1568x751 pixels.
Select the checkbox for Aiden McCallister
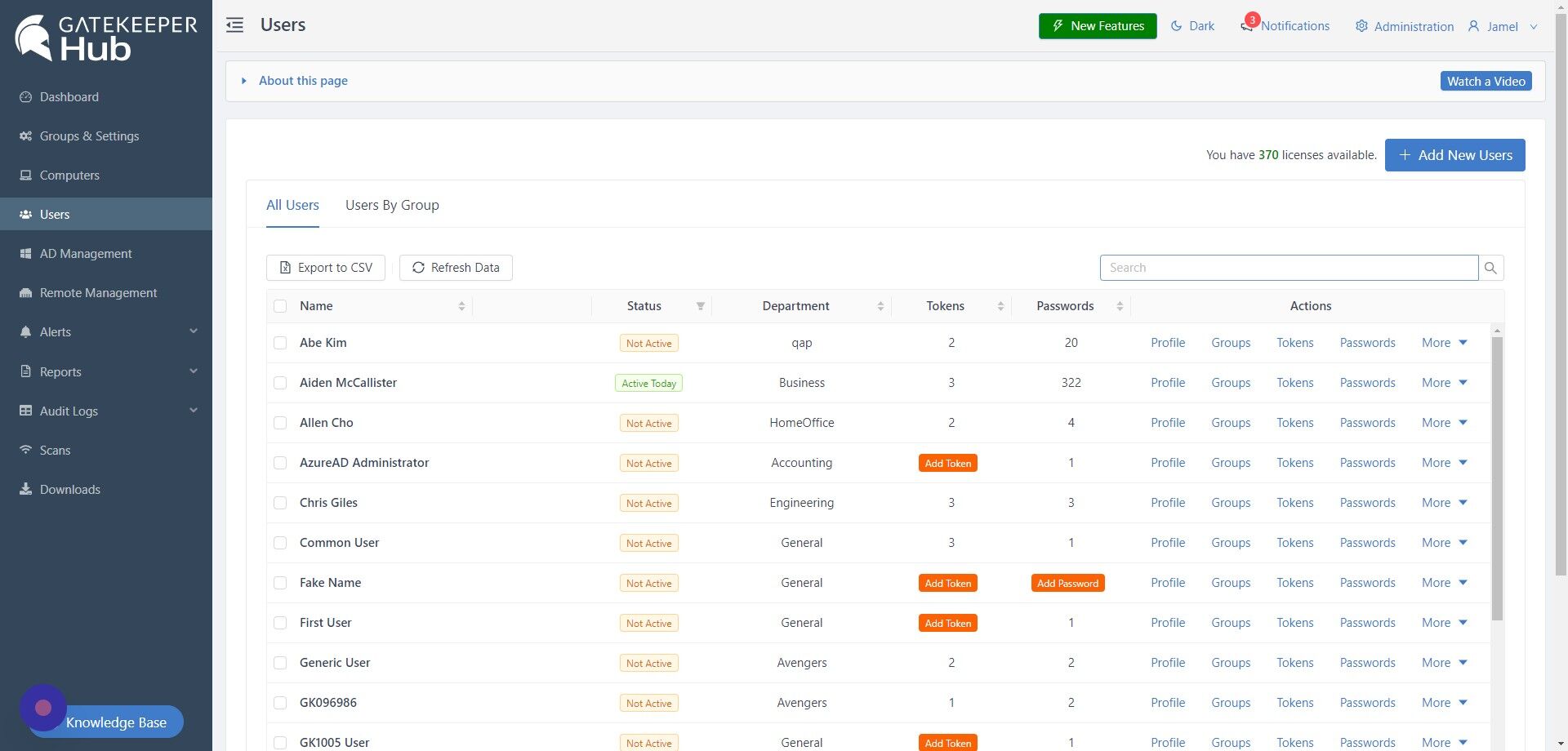(x=280, y=383)
